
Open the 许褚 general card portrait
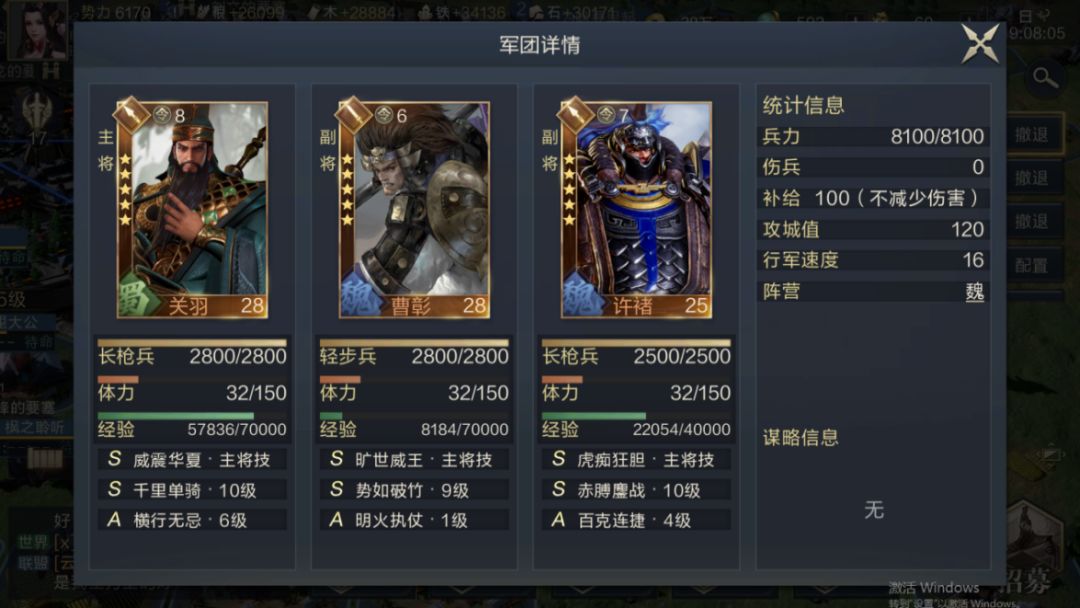pos(636,210)
